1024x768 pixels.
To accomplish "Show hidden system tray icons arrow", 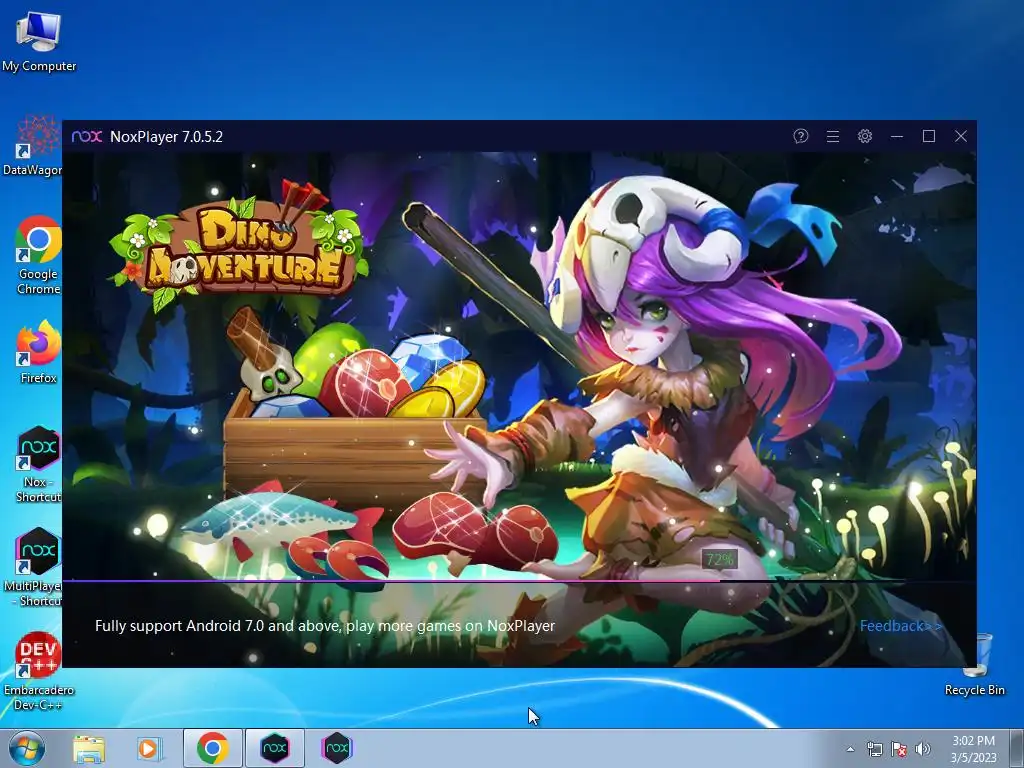I will pyautogui.click(x=850, y=749).
